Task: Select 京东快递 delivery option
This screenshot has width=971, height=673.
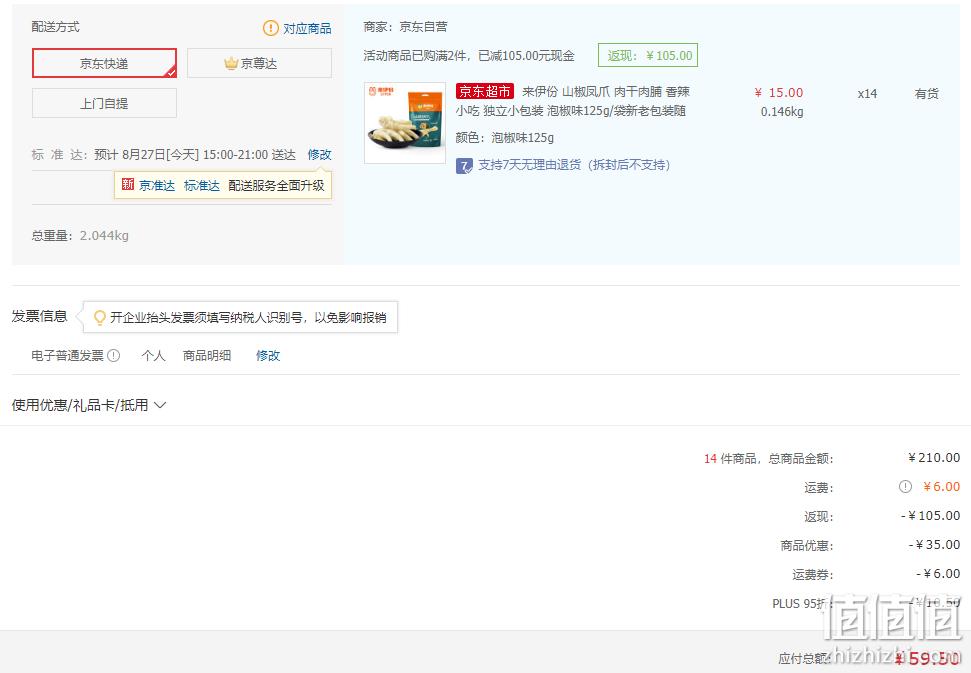Action: [x=104, y=63]
